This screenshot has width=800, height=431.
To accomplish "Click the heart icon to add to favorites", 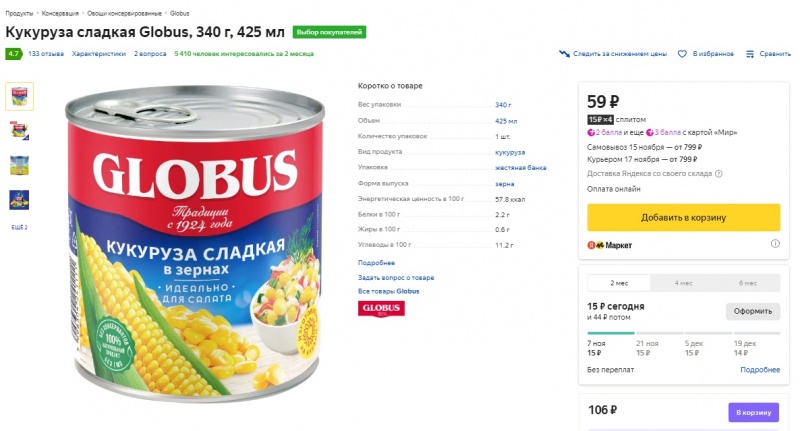I will coord(682,54).
